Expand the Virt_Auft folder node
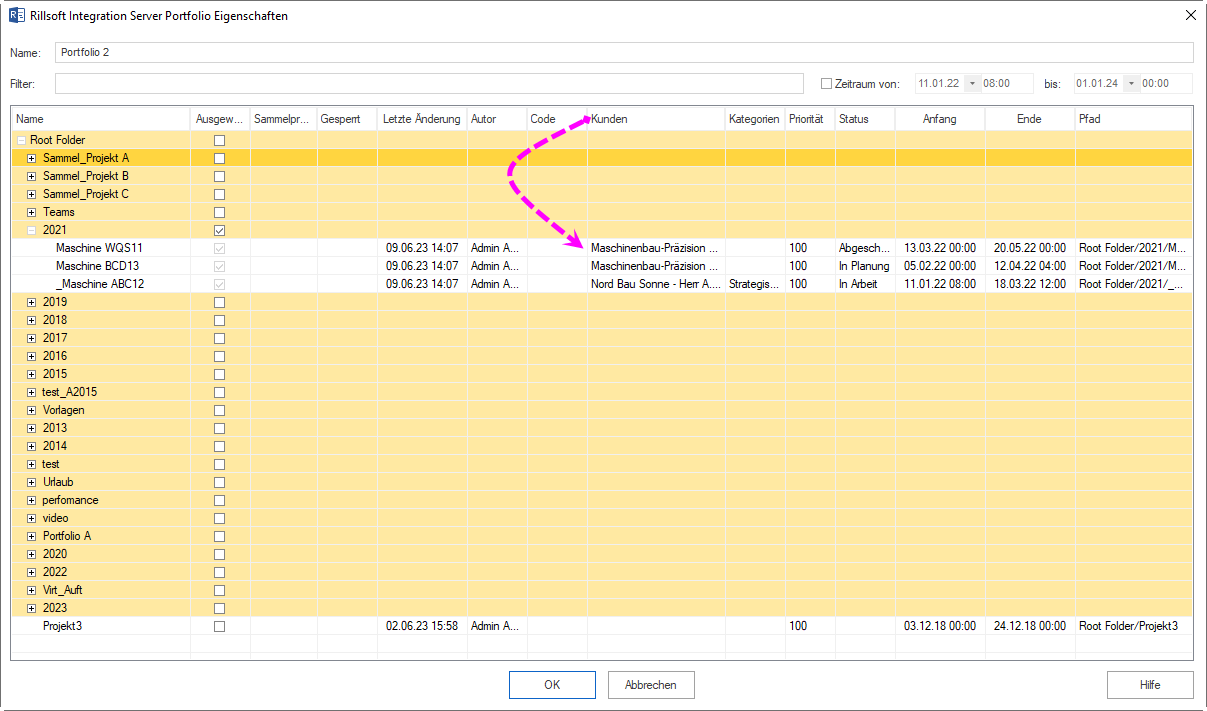 pyautogui.click(x=32, y=590)
